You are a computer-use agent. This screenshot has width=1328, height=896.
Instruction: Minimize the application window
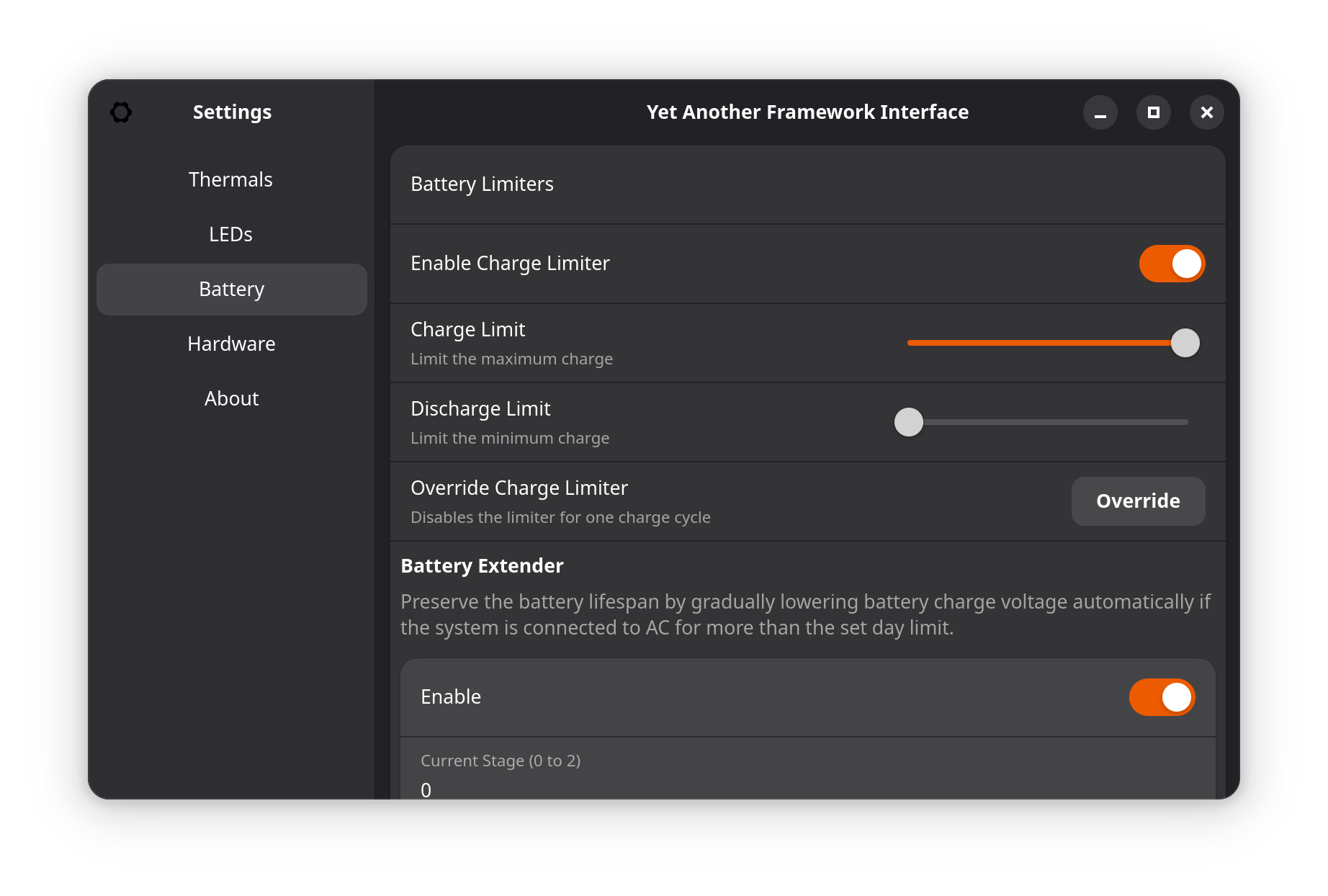[x=1100, y=112]
